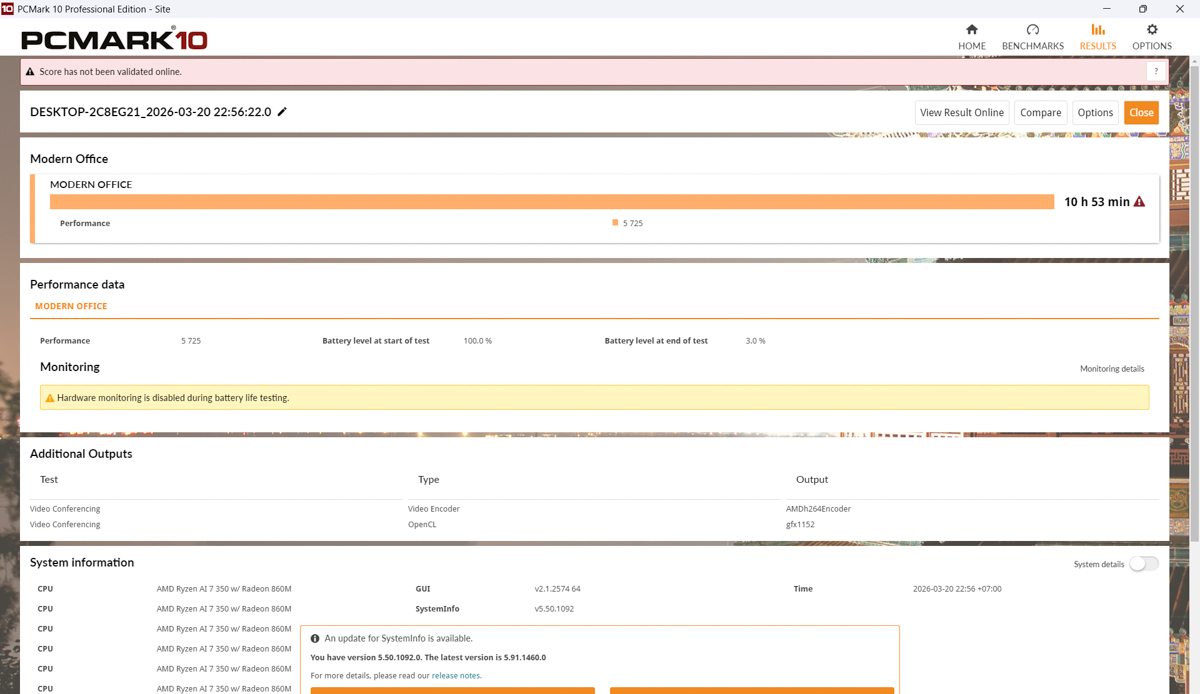Screen dimensions: 1200x694
Task: Click the Test column header
Action: (x=49, y=479)
